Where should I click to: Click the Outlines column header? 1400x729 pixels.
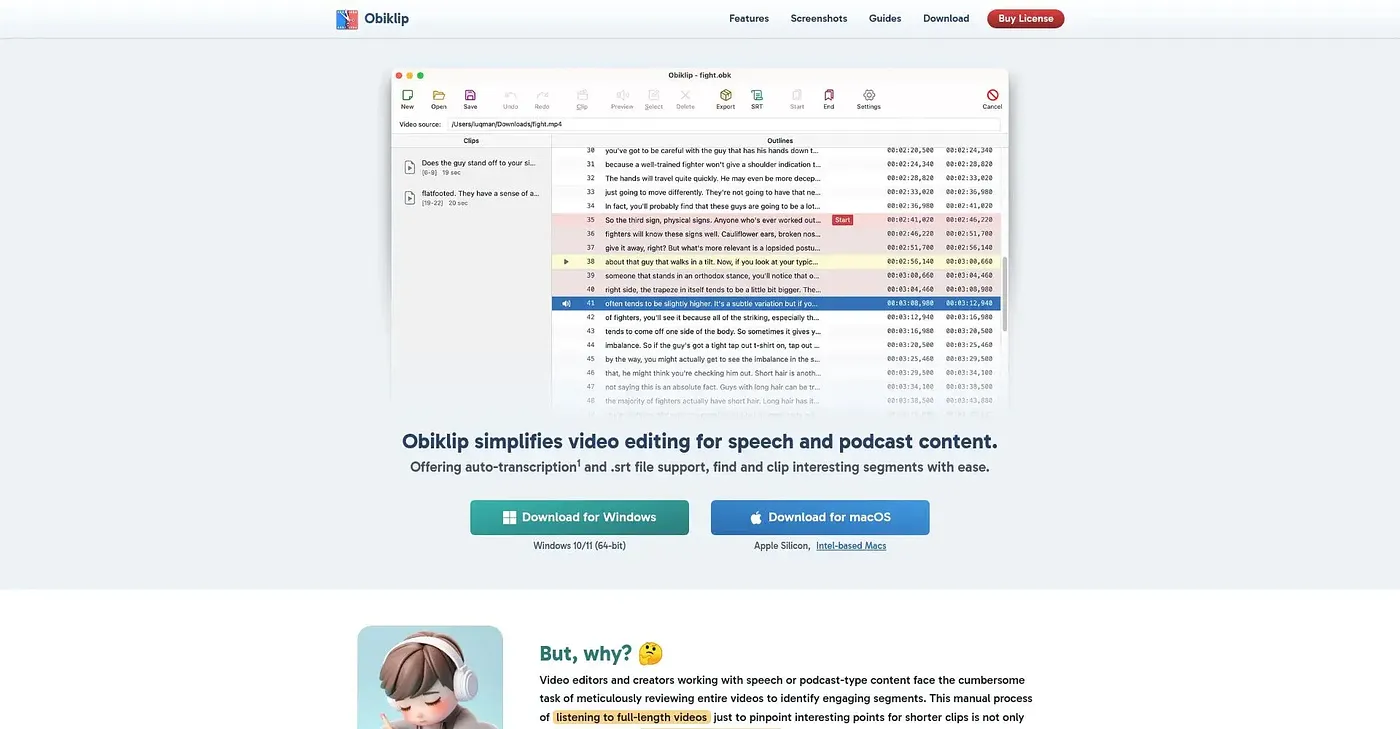[x=780, y=141]
